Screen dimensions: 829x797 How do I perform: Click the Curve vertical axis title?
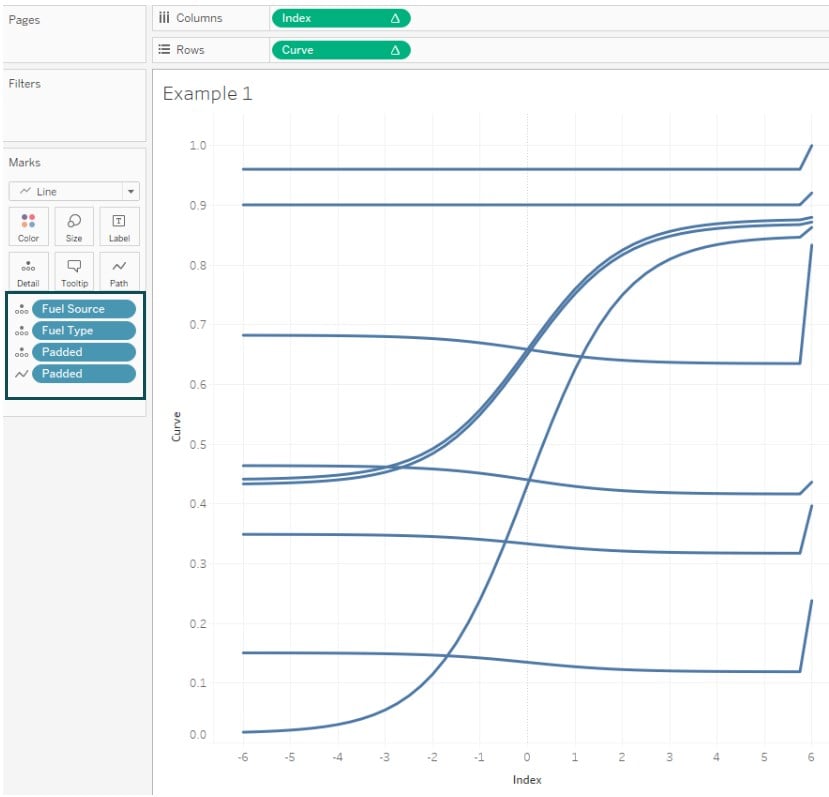coord(176,427)
